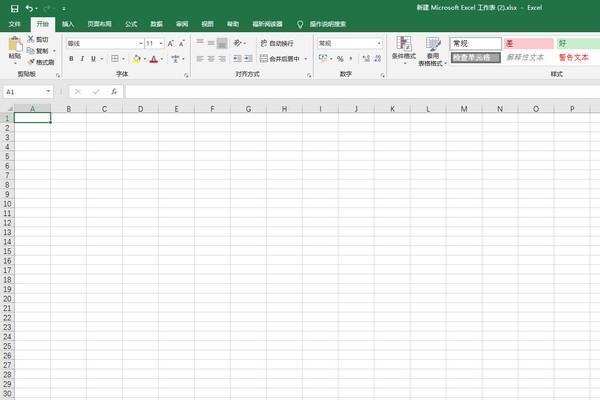The image size is (600, 400).
Task: Click the Undo arrow icon
Action: point(29,8)
